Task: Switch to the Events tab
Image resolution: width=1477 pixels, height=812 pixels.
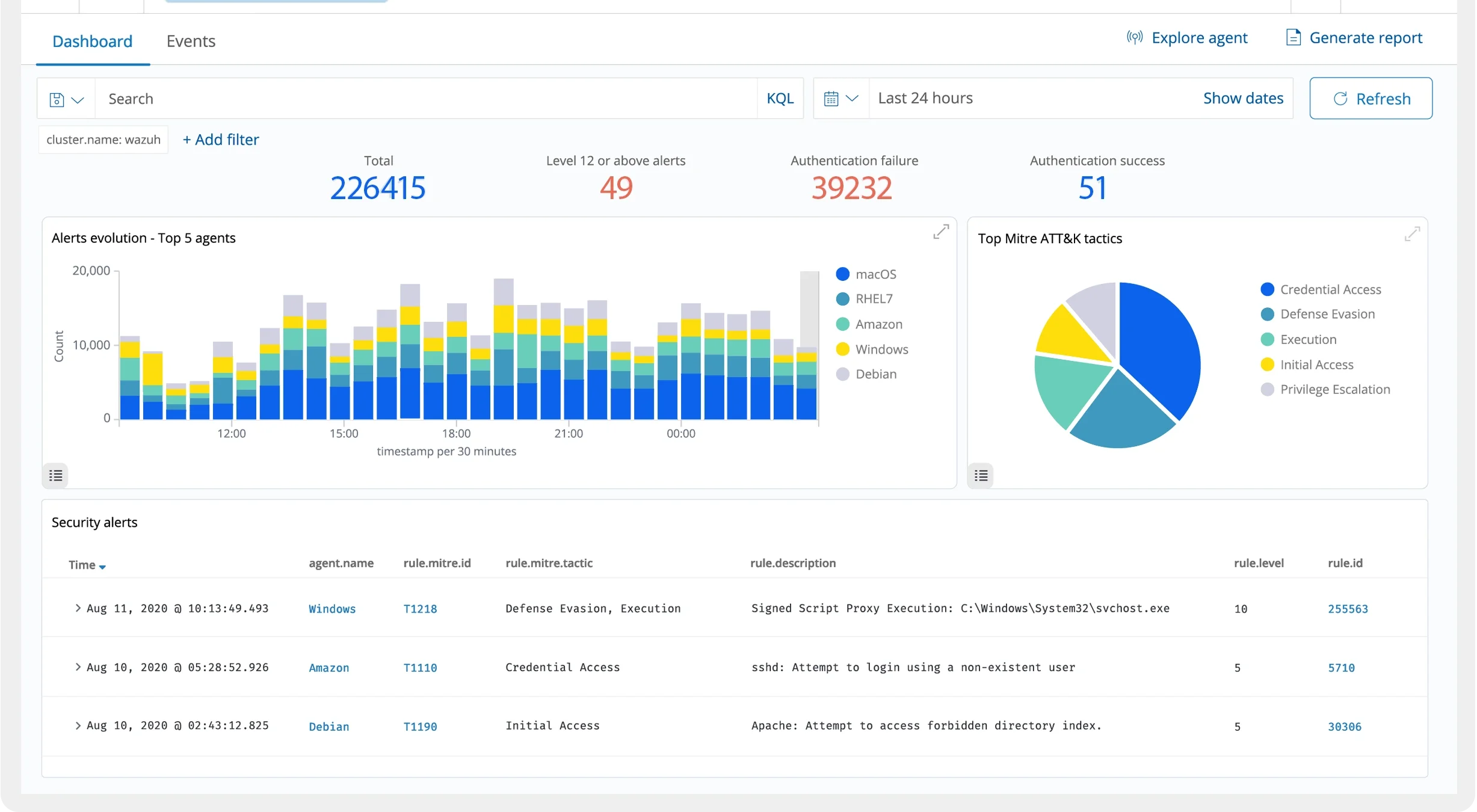Action: point(191,41)
